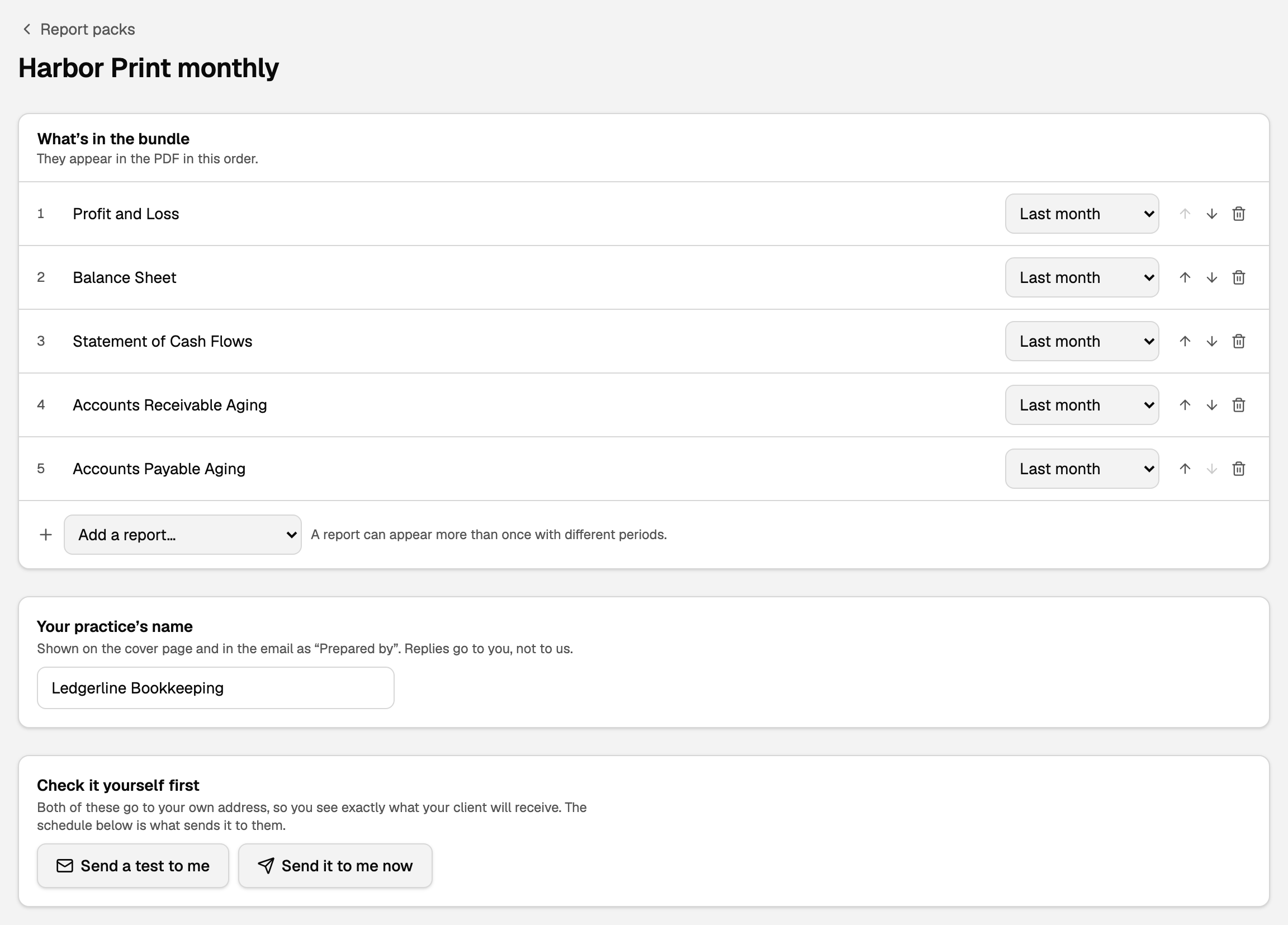This screenshot has height=925, width=1288.
Task: Open period dropdown for Balance Sheet
Action: 1082,277
